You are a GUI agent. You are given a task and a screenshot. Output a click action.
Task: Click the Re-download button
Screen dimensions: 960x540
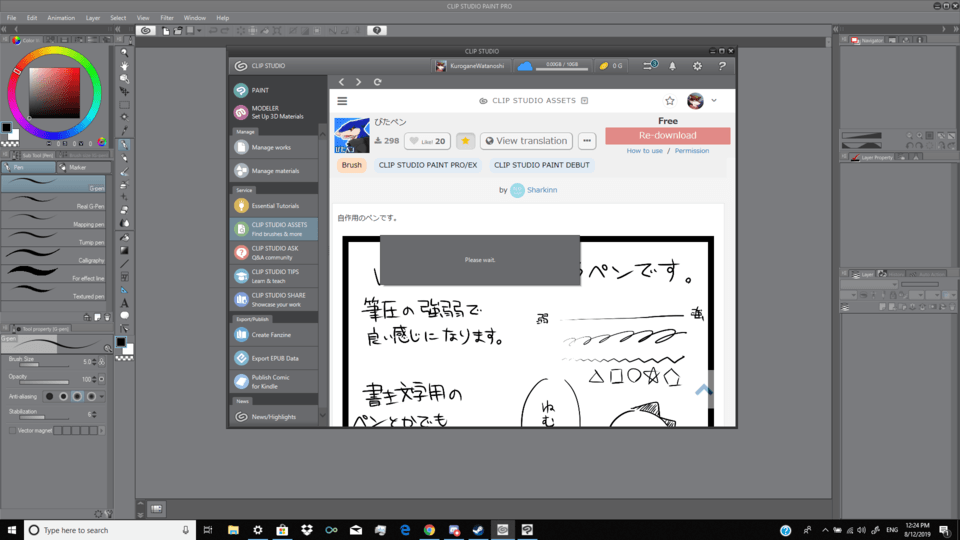[x=667, y=135]
